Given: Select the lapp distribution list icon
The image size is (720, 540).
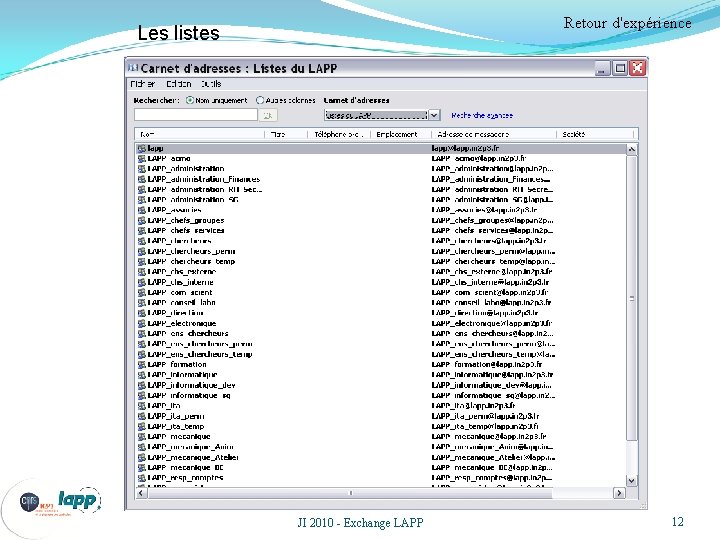Looking at the screenshot, I should (142, 148).
